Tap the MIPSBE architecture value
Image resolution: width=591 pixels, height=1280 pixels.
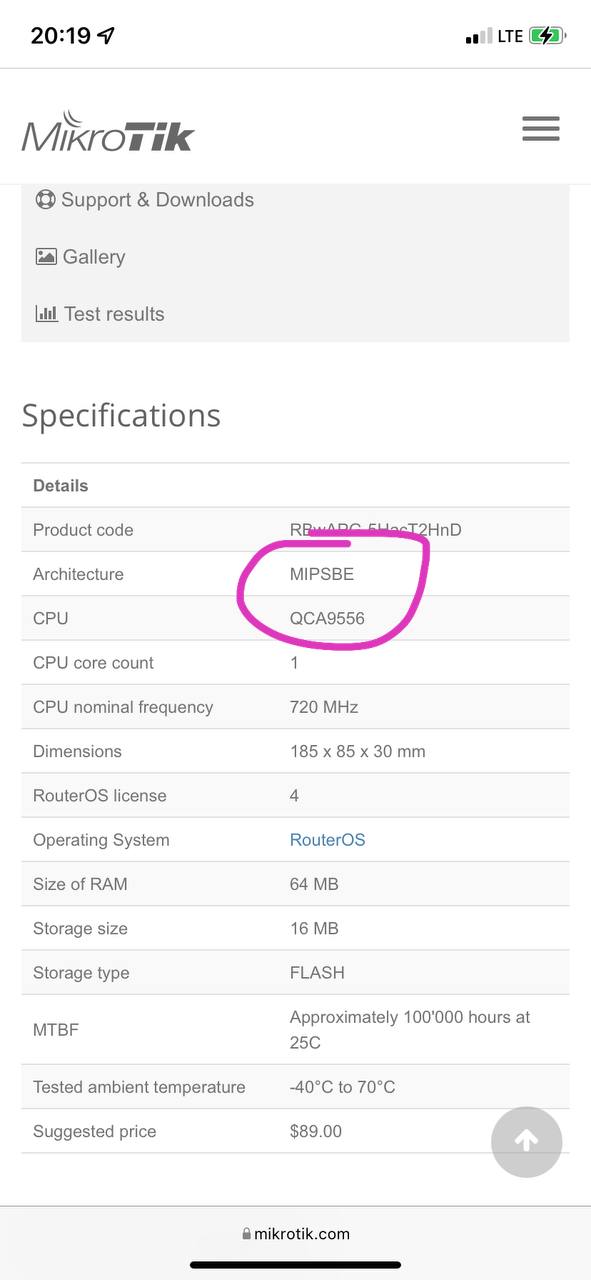pyautogui.click(x=322, y=574)
